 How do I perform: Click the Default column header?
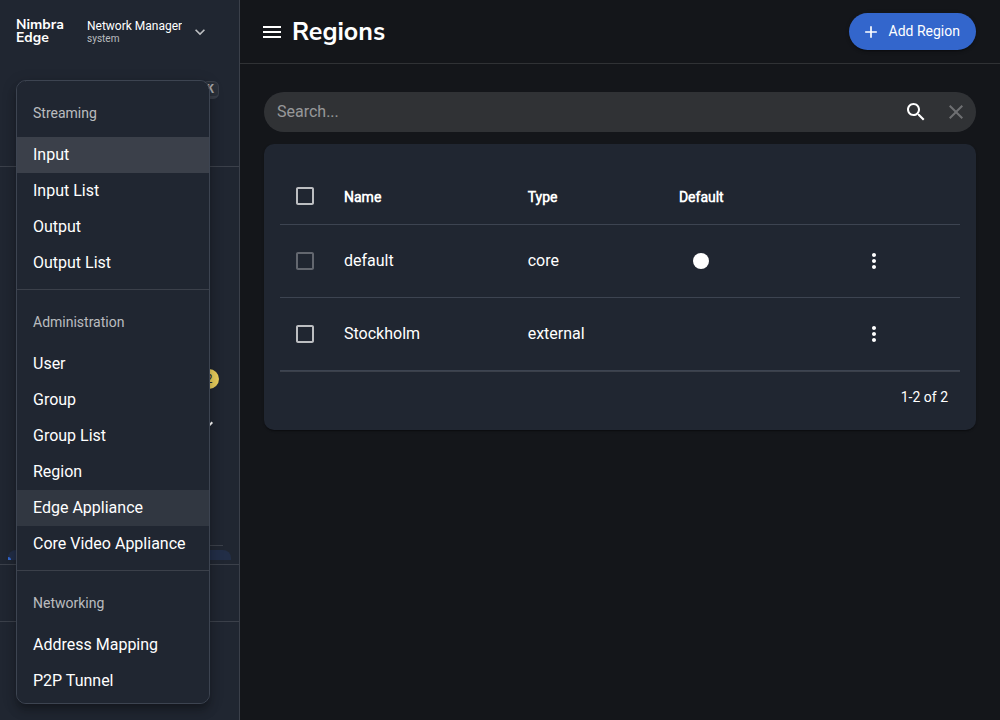coord(701,197)
